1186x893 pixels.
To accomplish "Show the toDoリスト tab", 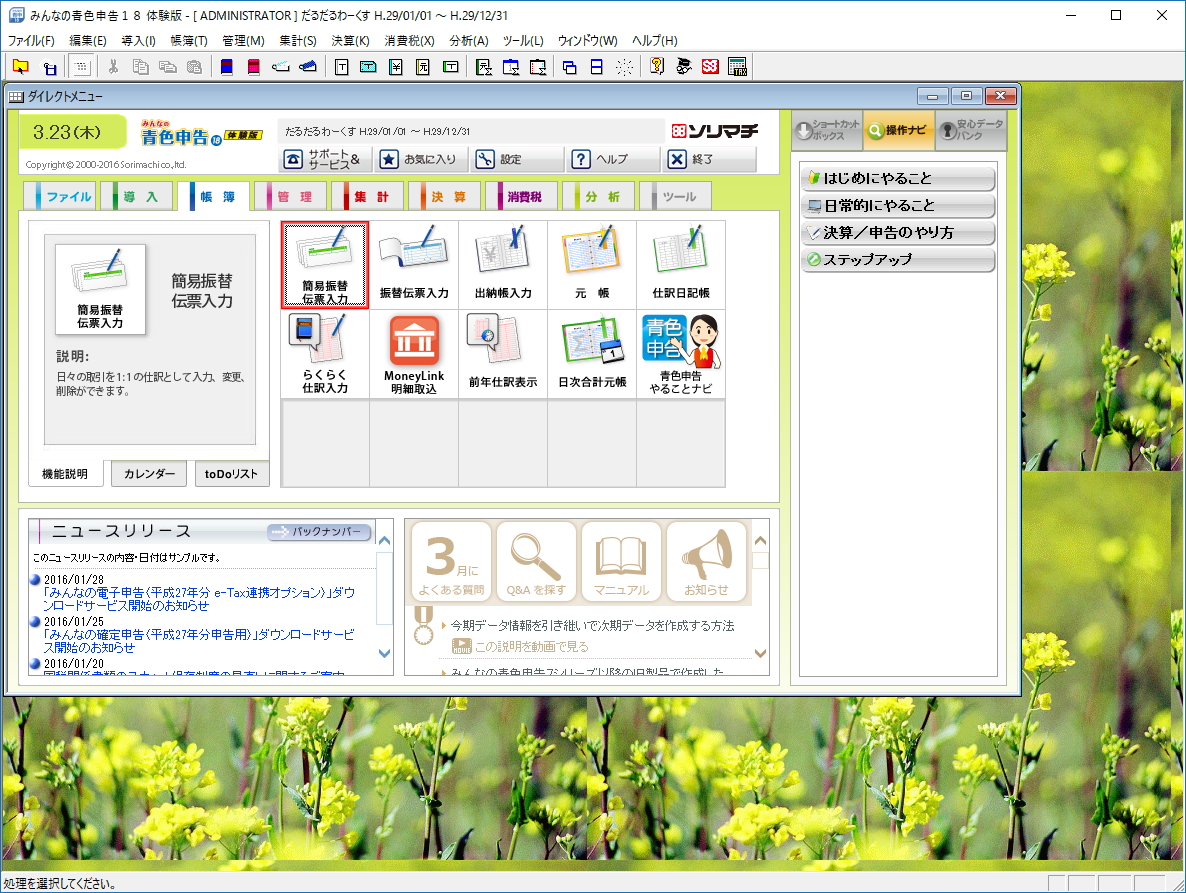I will 231,474.
